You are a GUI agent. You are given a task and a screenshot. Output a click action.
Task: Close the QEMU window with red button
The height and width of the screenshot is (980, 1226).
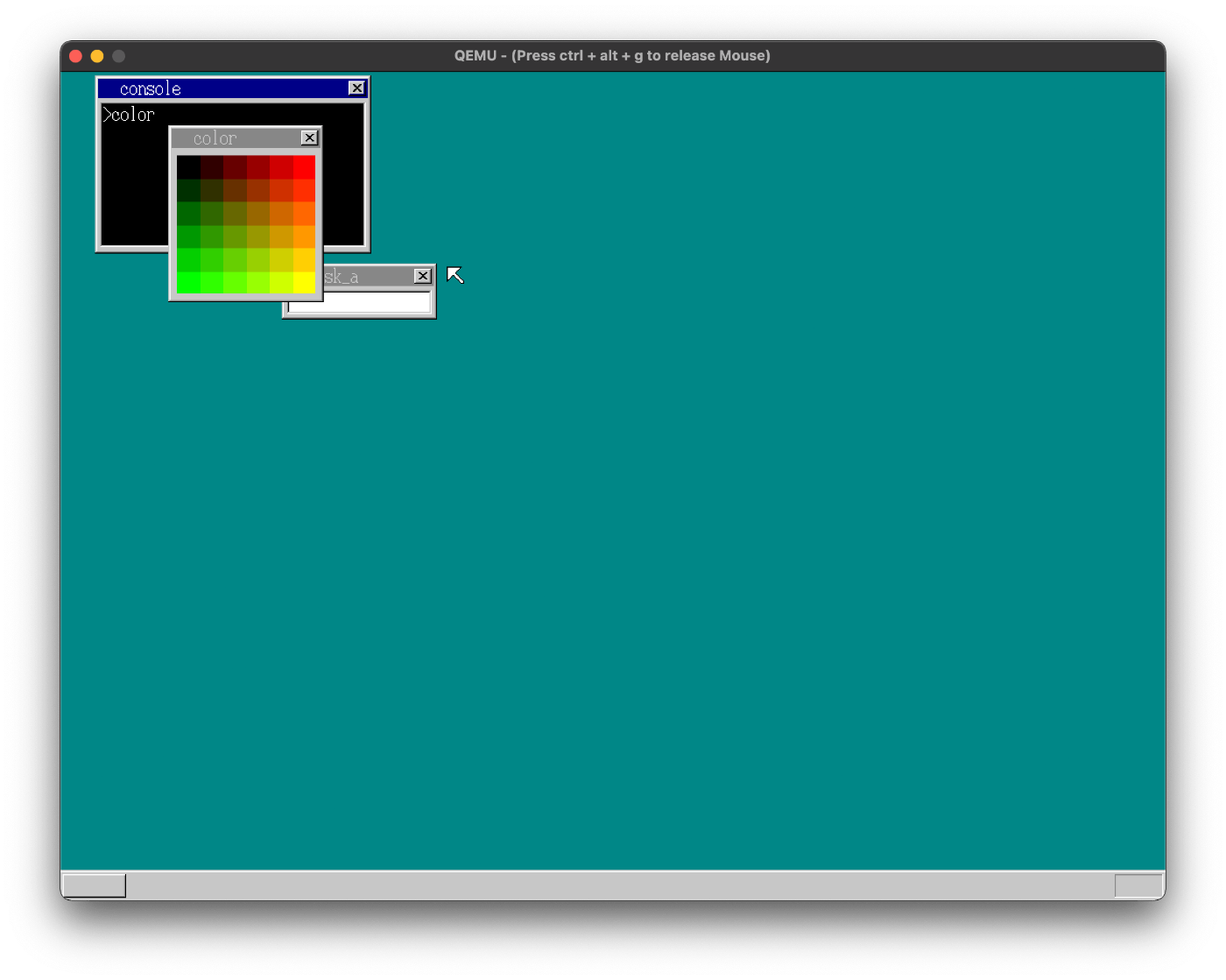[75, 56]
